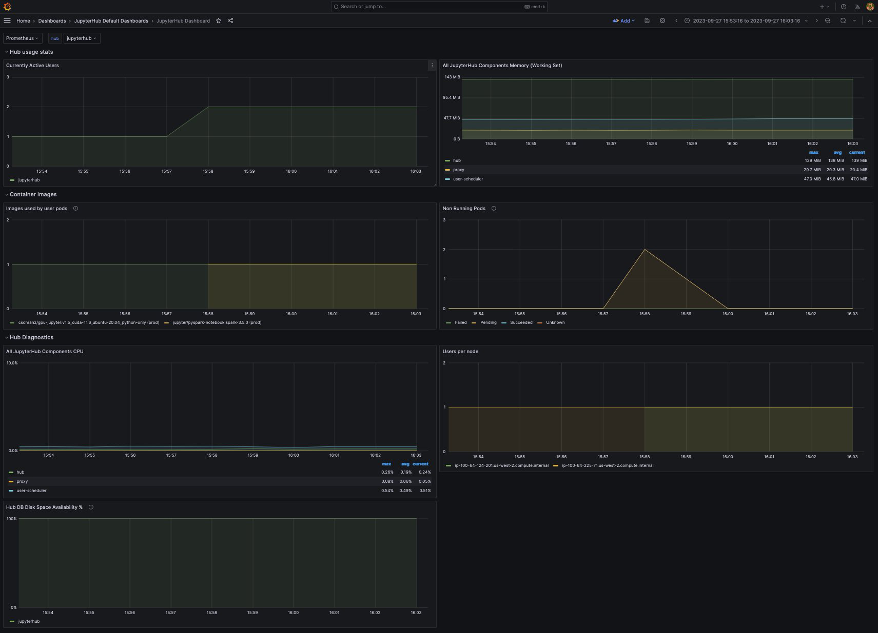Click the Grafana logo in the corner
This screenshot has width=879, height=633.
[6, 6]
